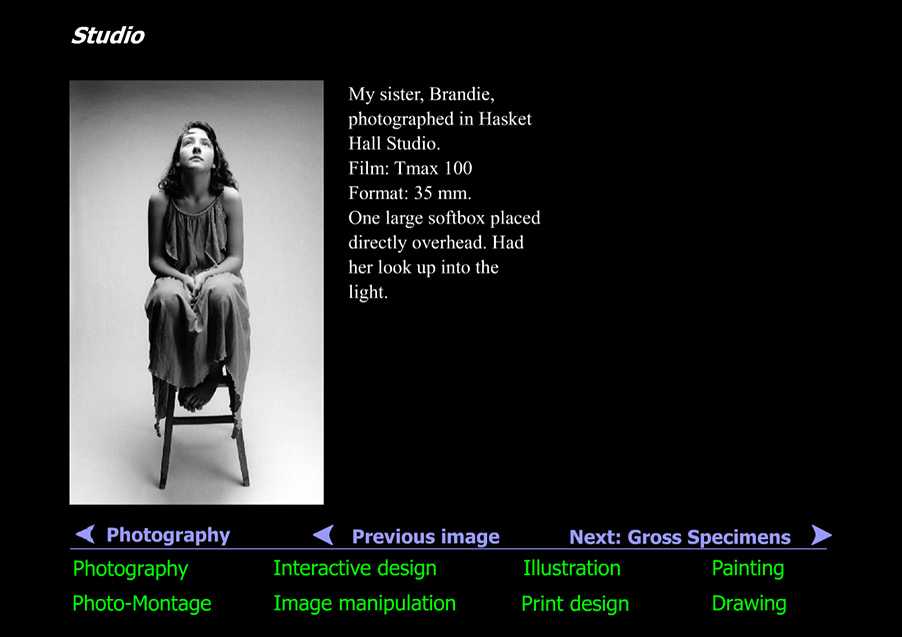Image resolution: width=902 pixels, height=637 pixels.
Task: Open the Painting section
Action: tap(748, 568)
